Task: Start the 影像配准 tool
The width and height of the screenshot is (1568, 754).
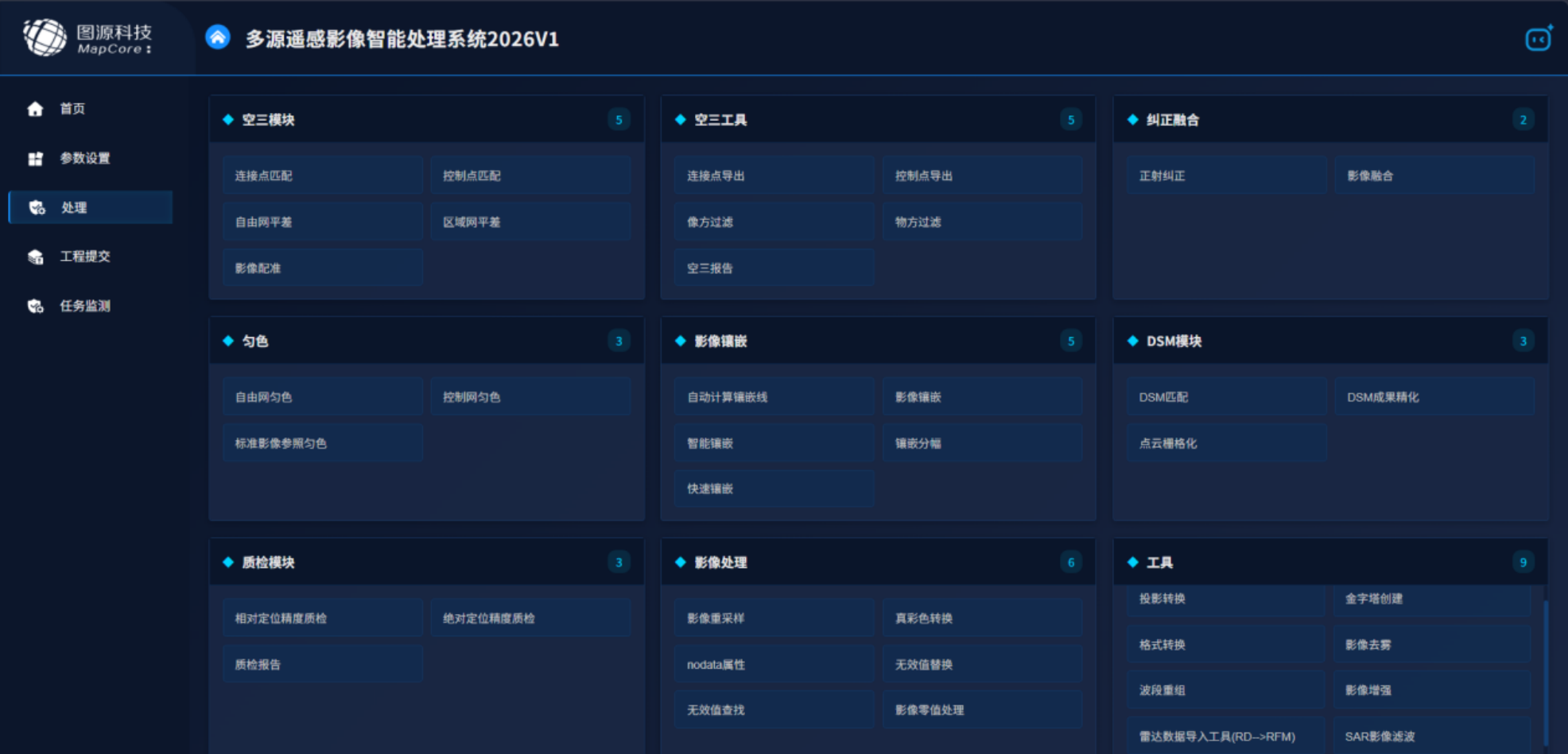Action: (x=323, y=268)
